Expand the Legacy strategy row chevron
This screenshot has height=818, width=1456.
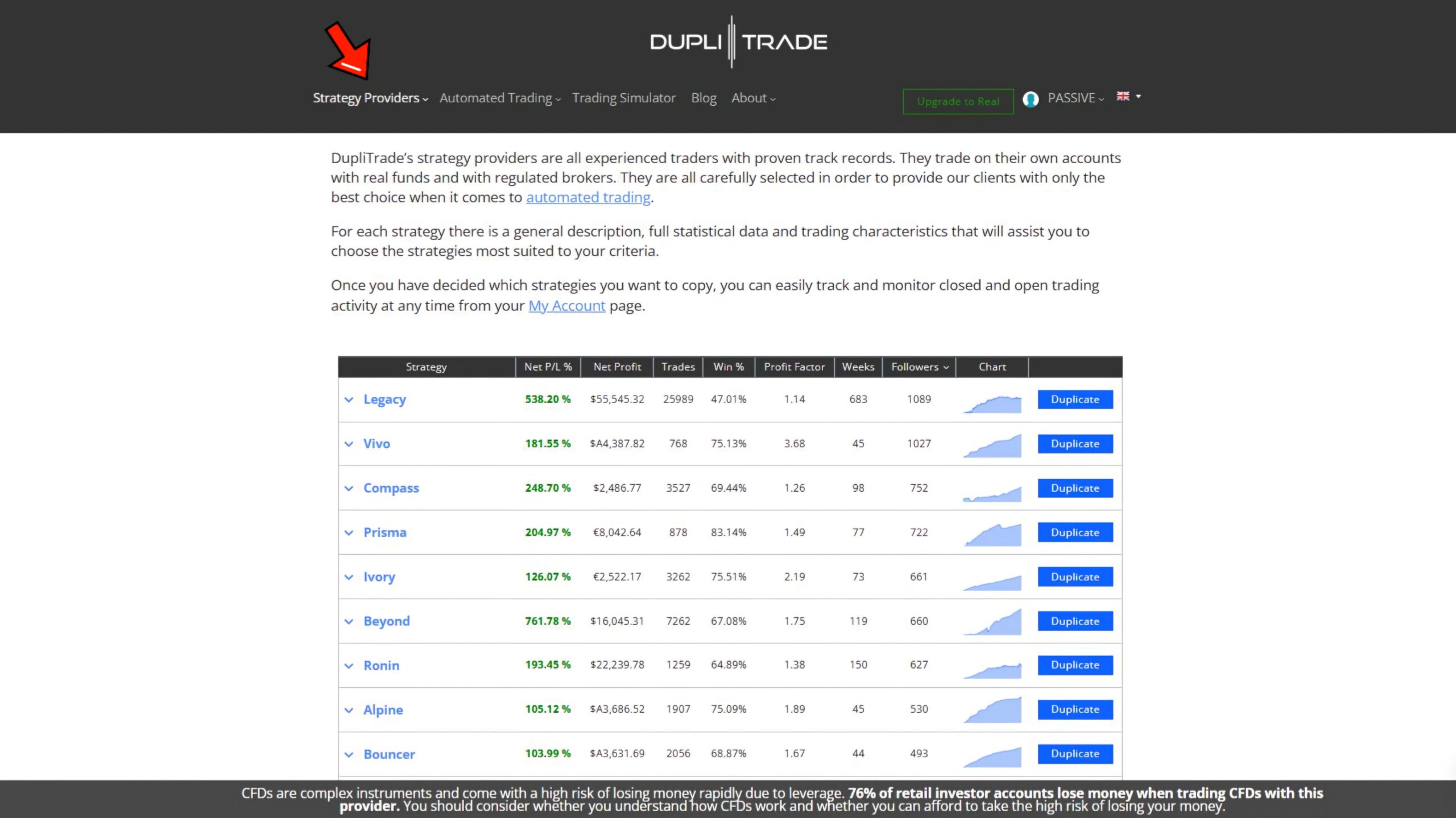[349, 400]
